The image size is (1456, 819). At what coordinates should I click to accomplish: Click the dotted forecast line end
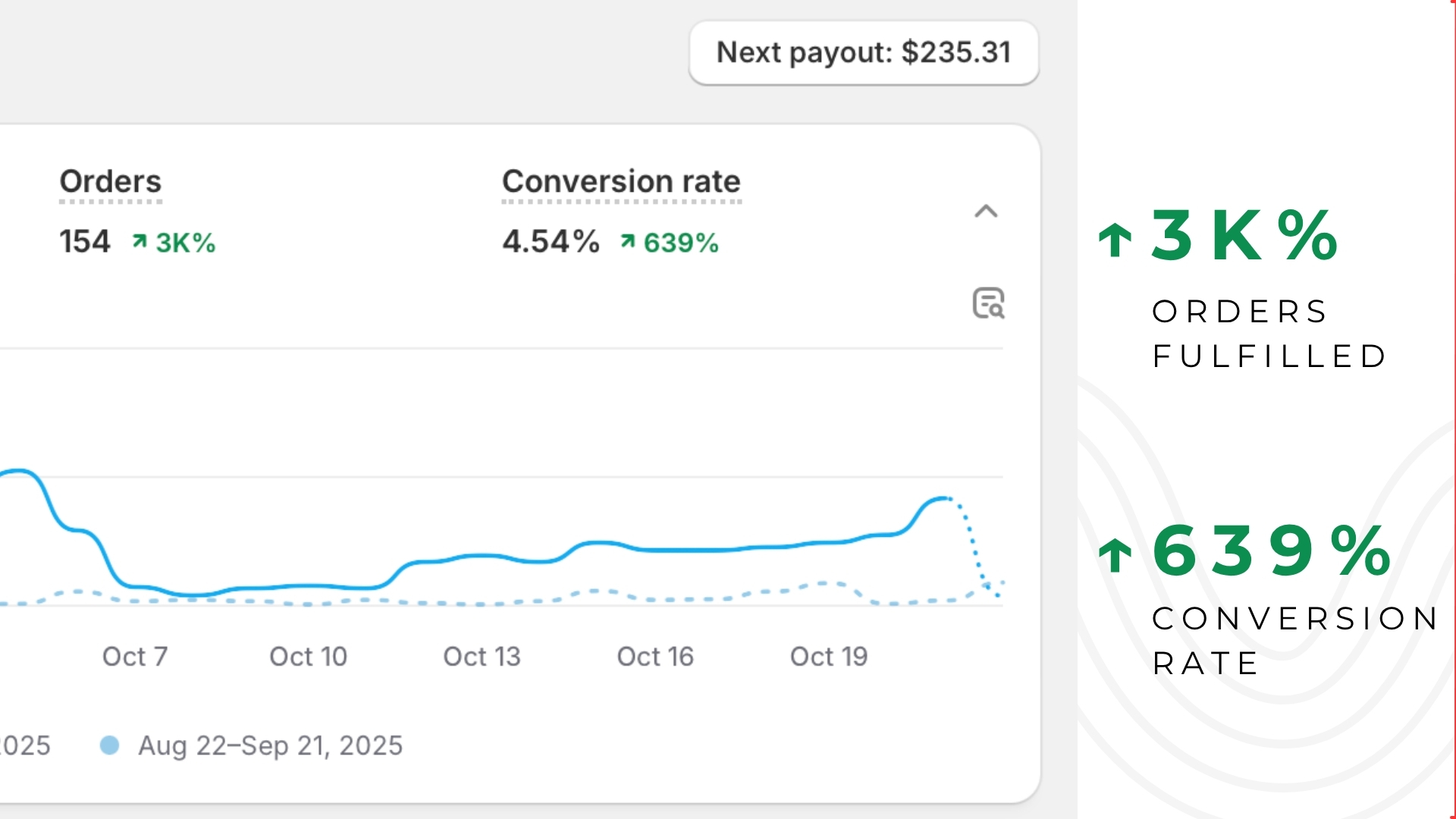click(996, 594)
